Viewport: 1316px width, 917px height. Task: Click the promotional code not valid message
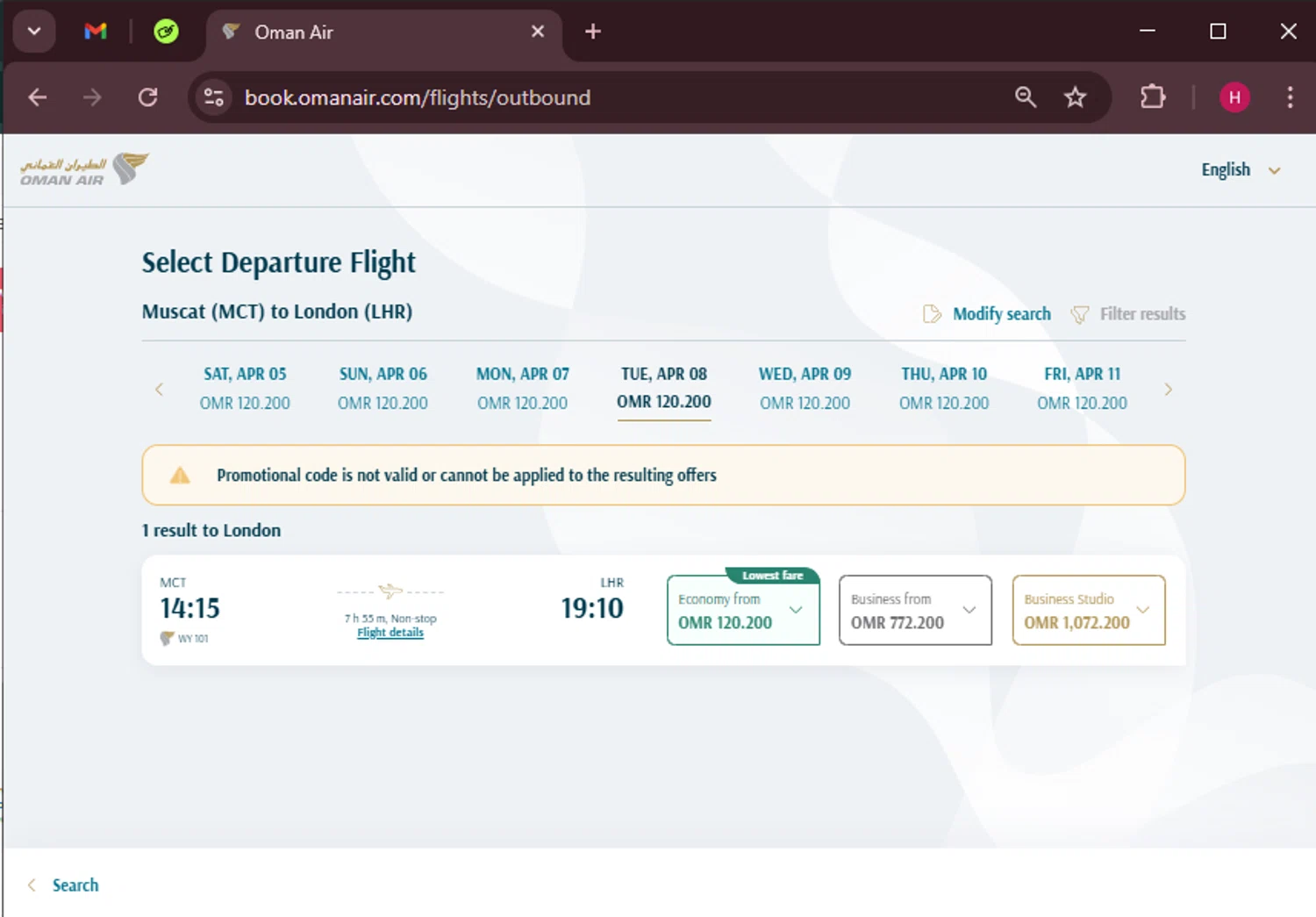coord(467,475)
